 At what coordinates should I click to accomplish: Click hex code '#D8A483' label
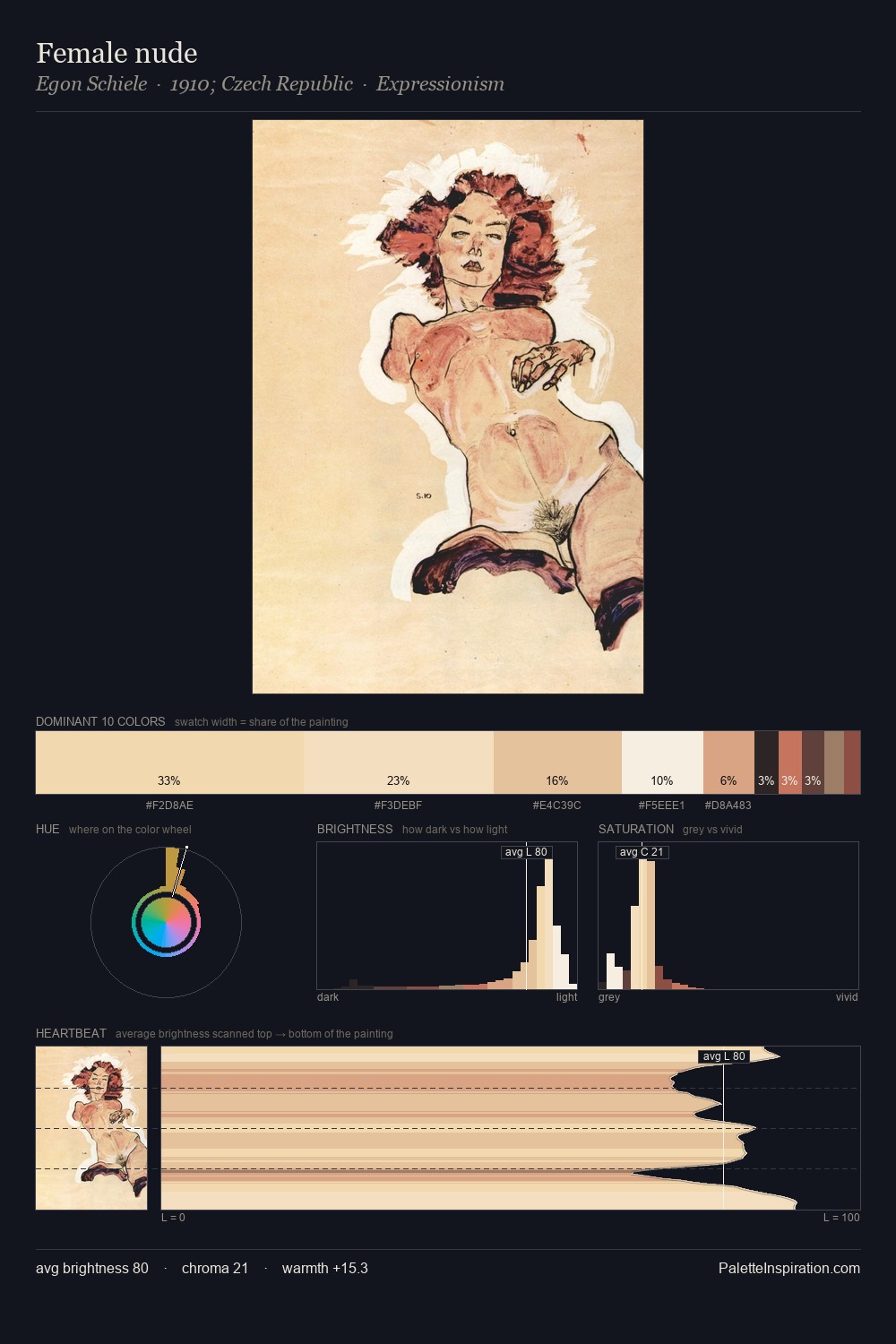728,806
